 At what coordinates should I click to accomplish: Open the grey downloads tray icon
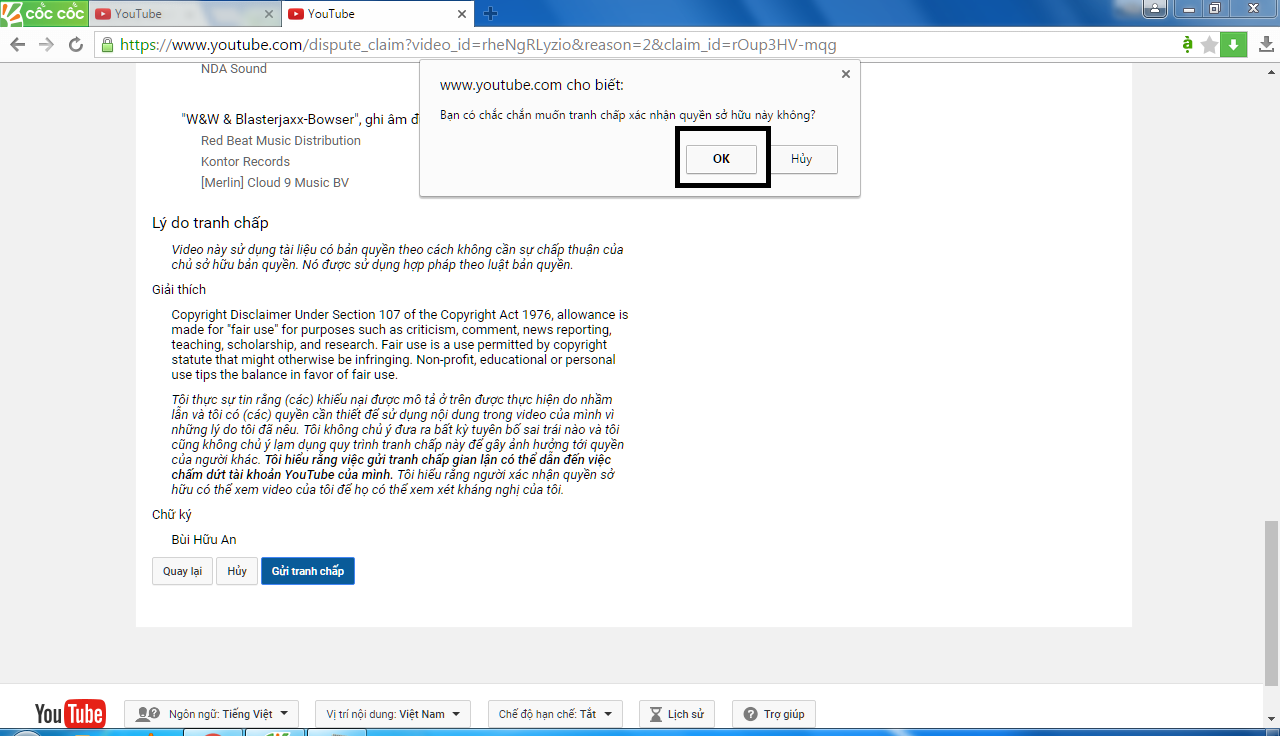1265,45
